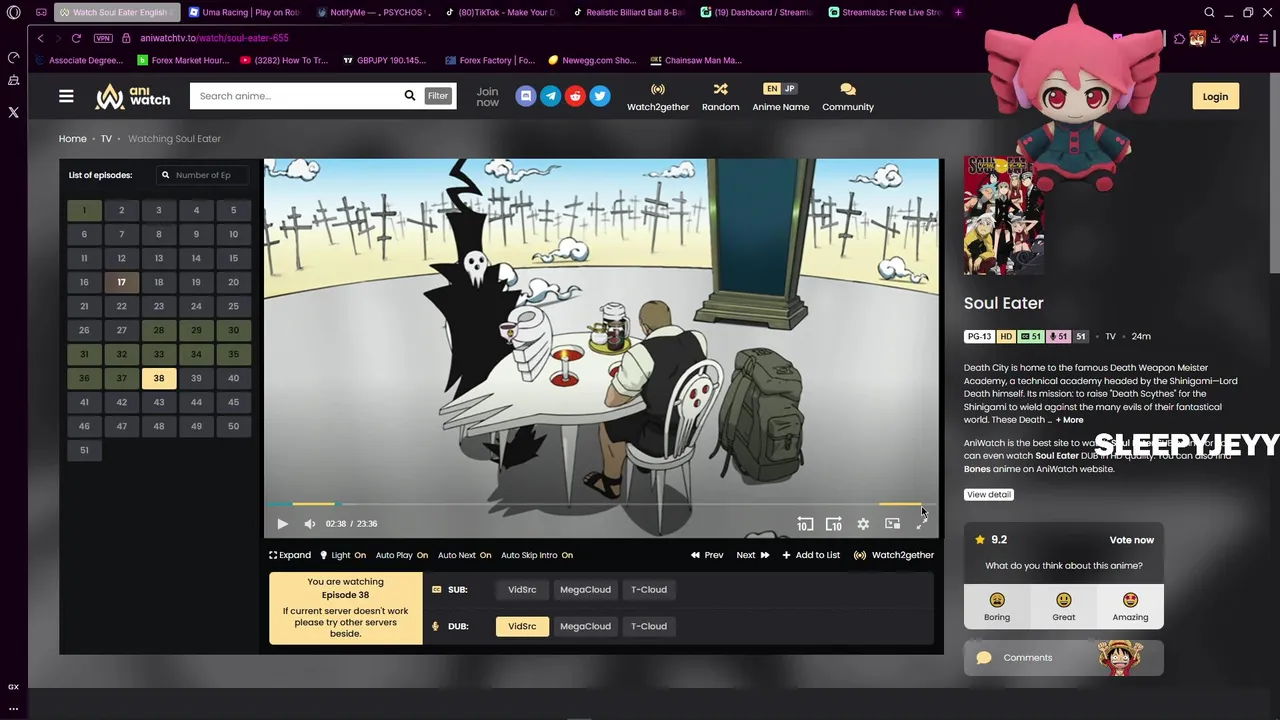1280x720 pixels.
Task: Select SUB VidSrc server
Action: [x=522, y=590]
